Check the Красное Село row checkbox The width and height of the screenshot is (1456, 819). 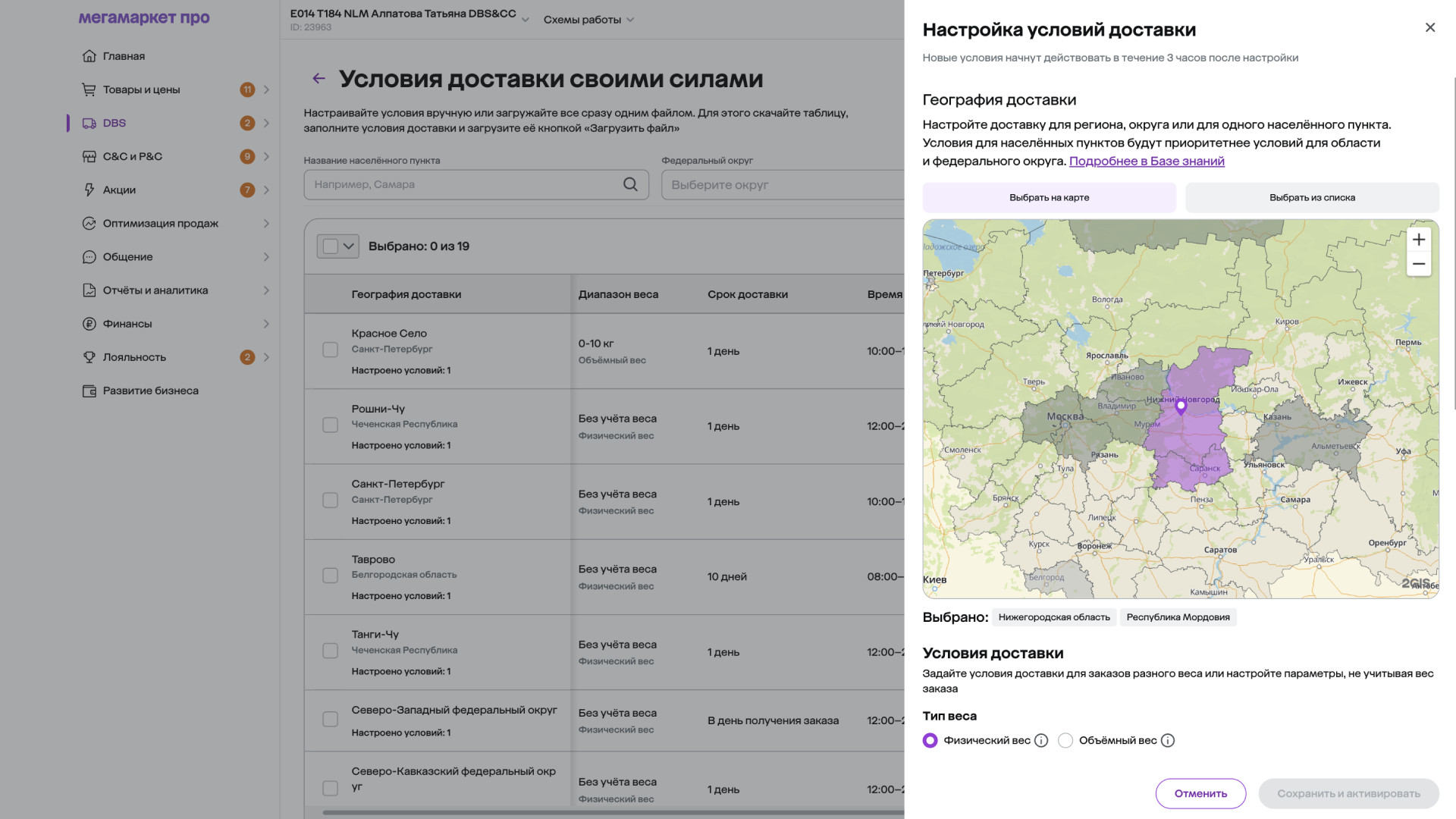coord(330,350)
